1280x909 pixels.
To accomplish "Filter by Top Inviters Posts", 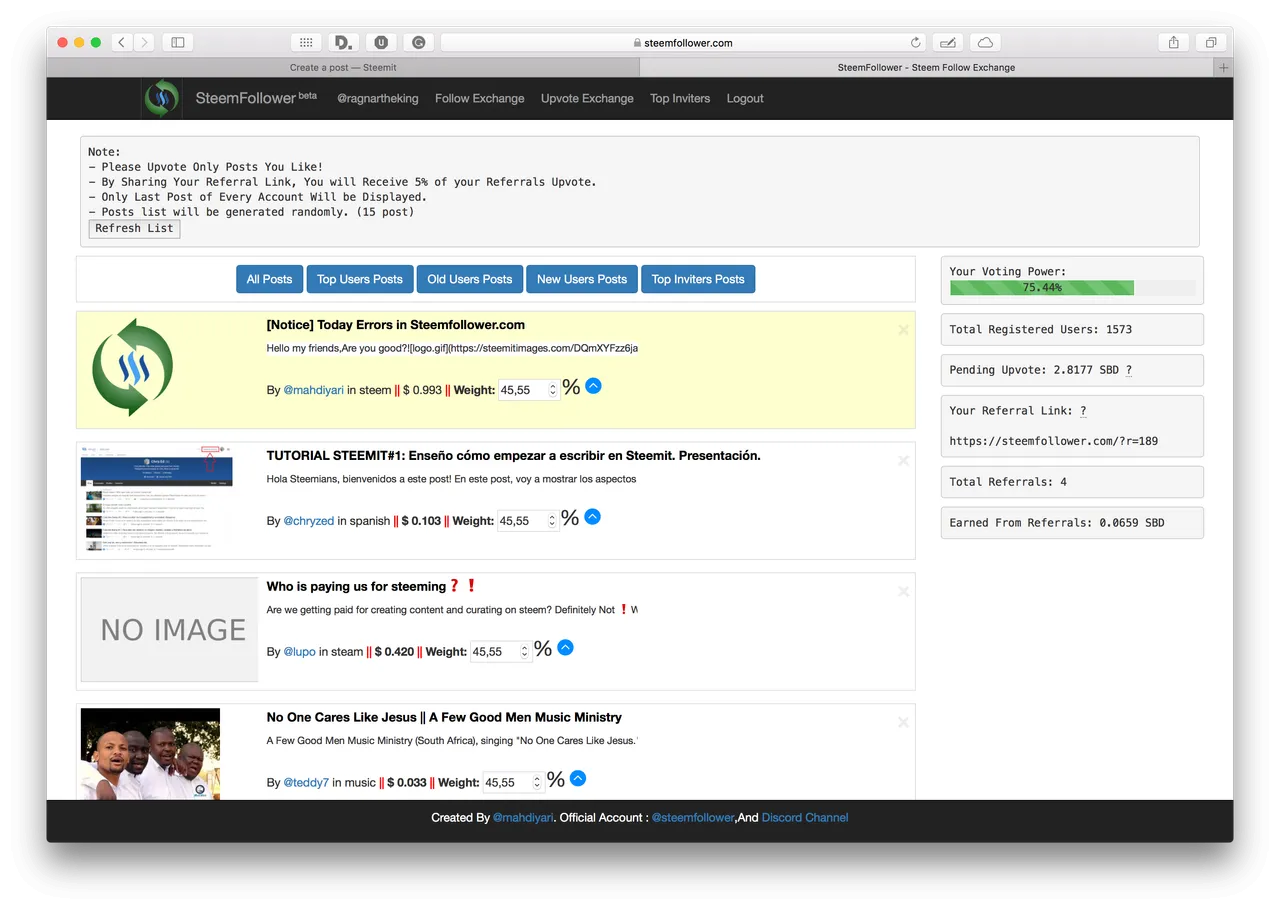I will click(698, 279).
